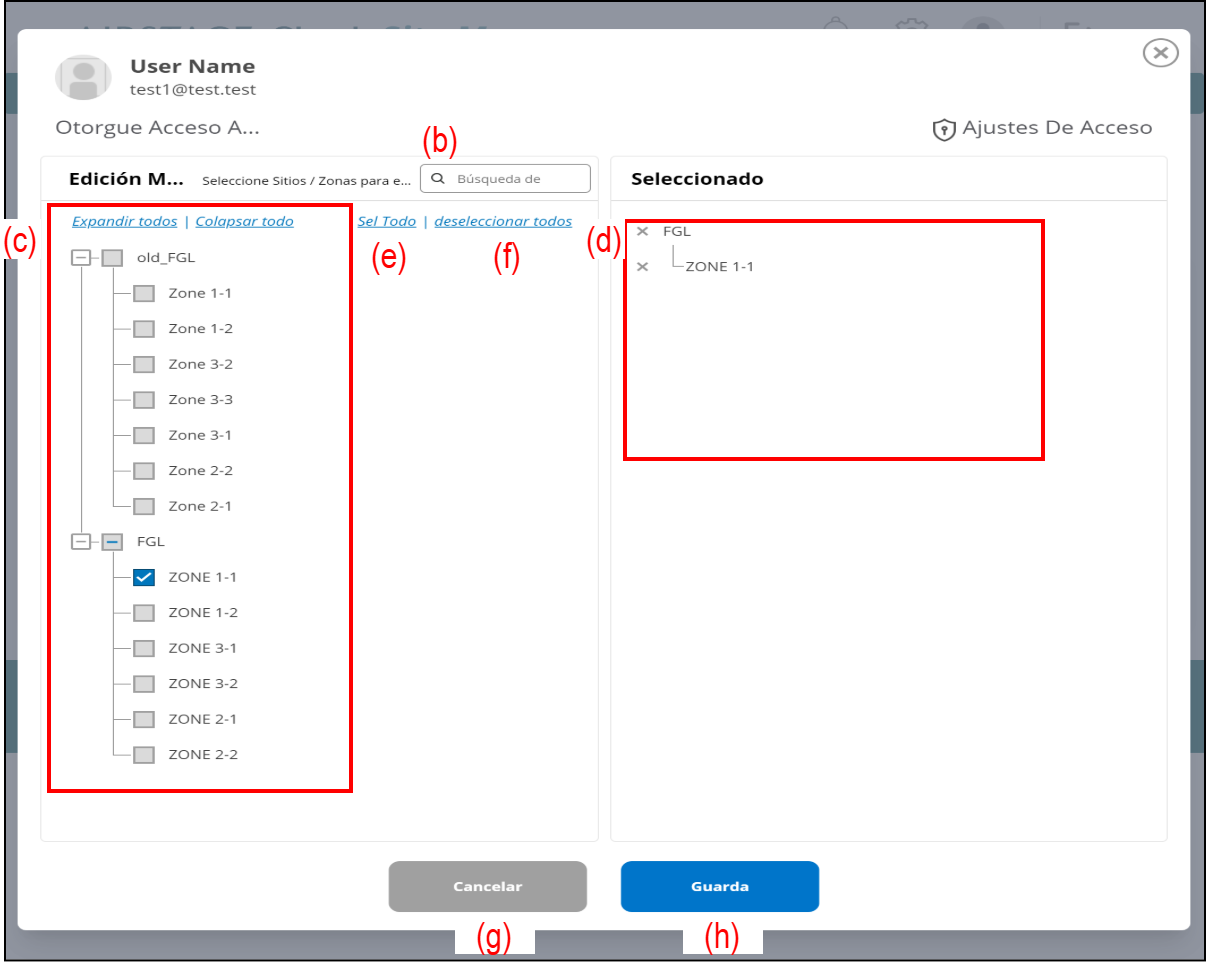Uncheck the ZONE 1-1 checkbox under FGL

(144, 578)
